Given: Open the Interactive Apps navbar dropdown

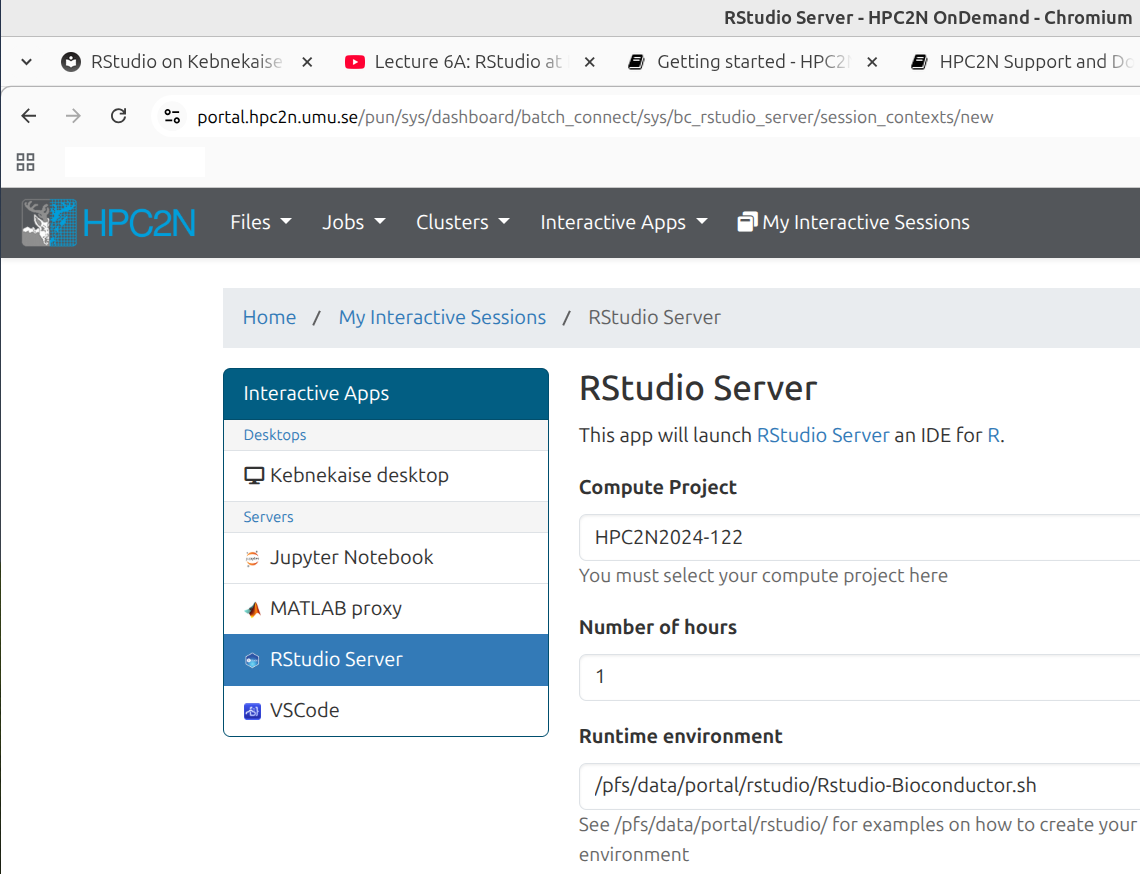Looking at the screenshot, I should tap(623, 222).
